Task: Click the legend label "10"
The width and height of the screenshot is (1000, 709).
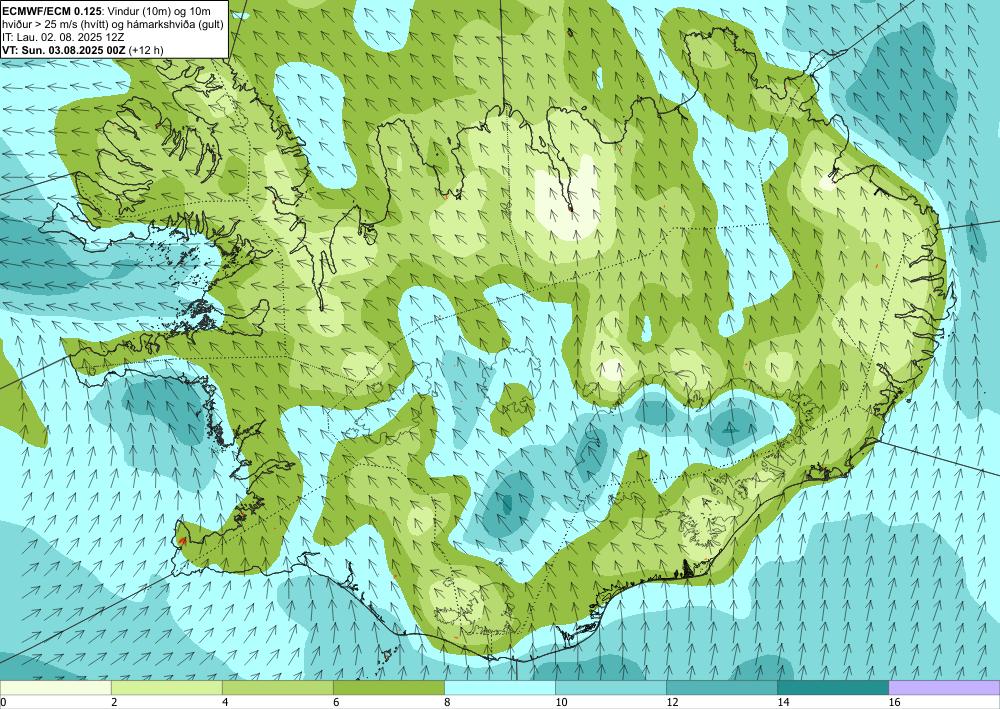Action: tap(561, 702)
